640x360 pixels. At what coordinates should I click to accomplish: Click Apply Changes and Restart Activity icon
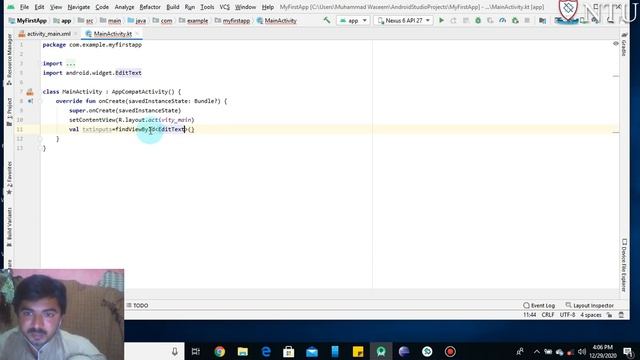(453, 20)
